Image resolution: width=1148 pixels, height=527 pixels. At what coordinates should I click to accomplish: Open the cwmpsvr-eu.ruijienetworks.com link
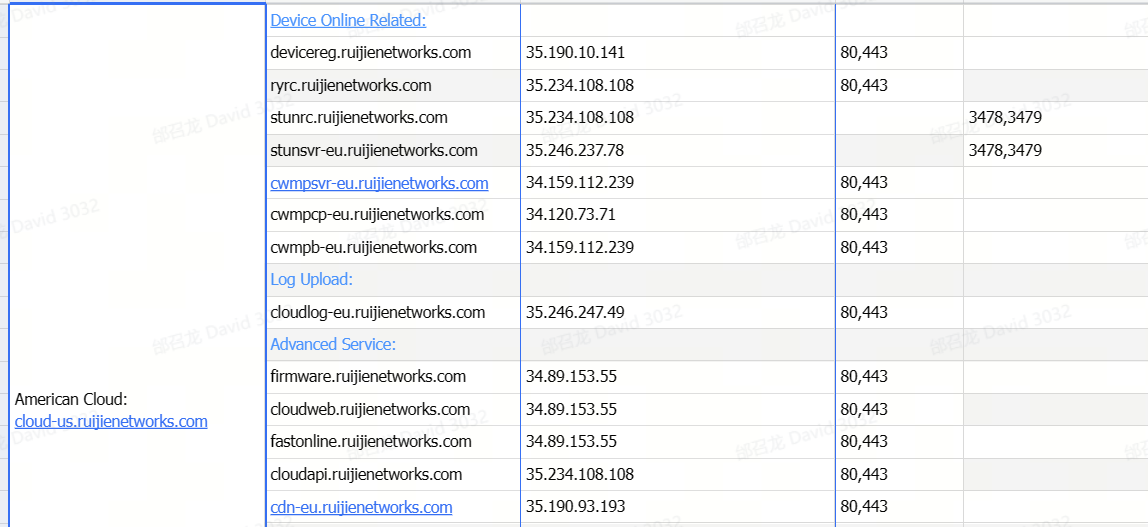point(379,182)
